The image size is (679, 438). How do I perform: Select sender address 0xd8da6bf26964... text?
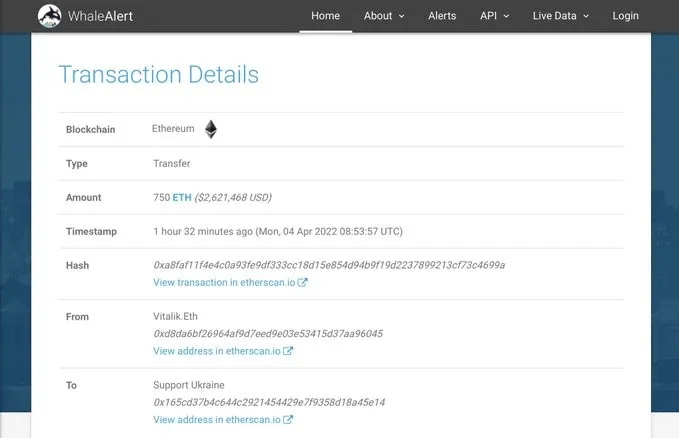(x=268, y=334)
